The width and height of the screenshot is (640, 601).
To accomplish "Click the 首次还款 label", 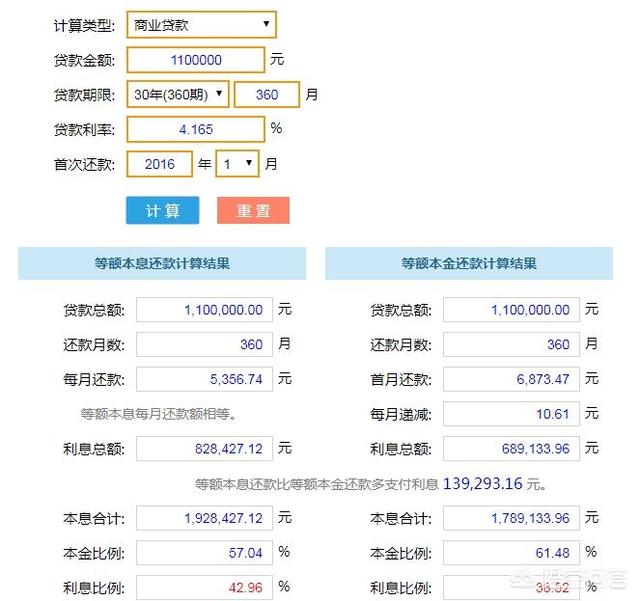I will [x=84, y=165].
